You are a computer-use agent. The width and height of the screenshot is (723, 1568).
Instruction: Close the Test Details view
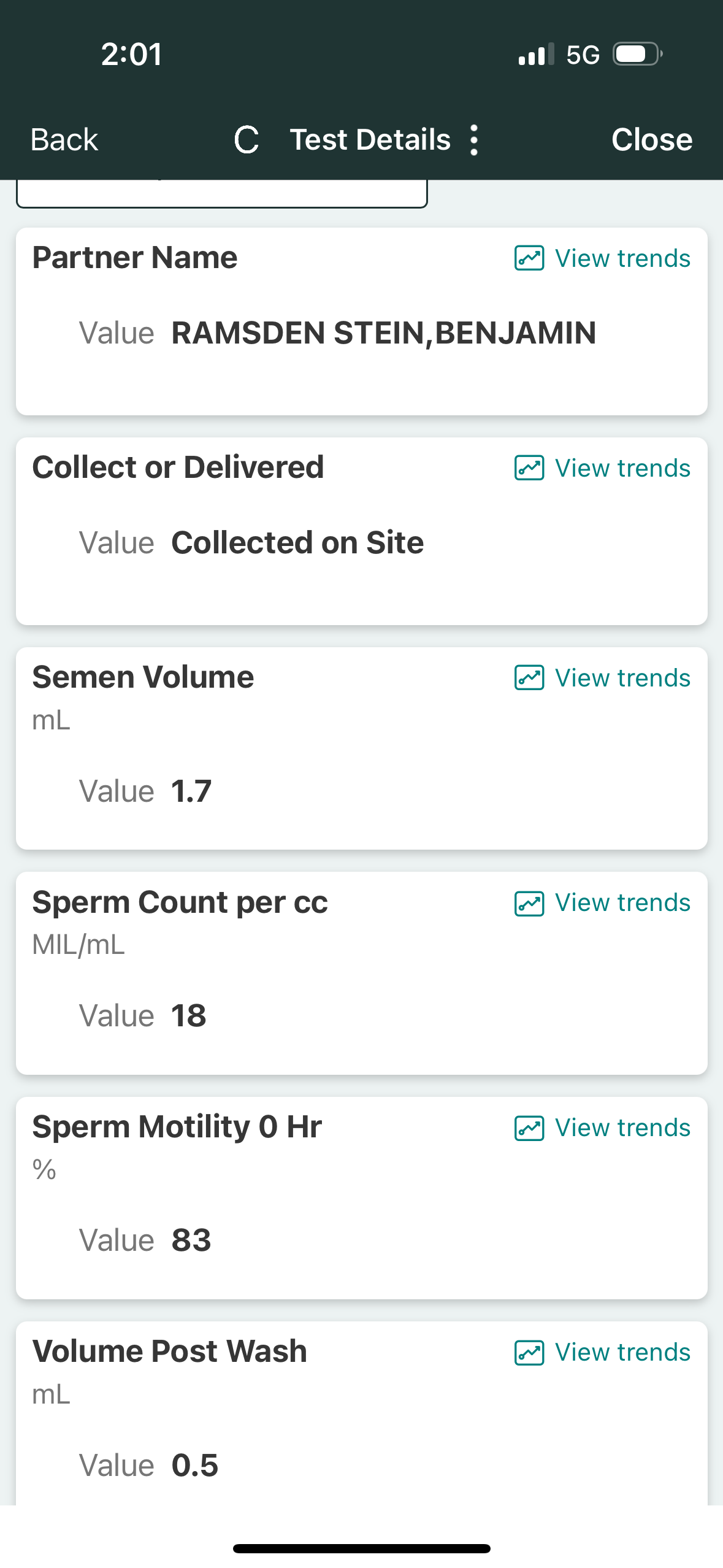click(x=651, y=140)
